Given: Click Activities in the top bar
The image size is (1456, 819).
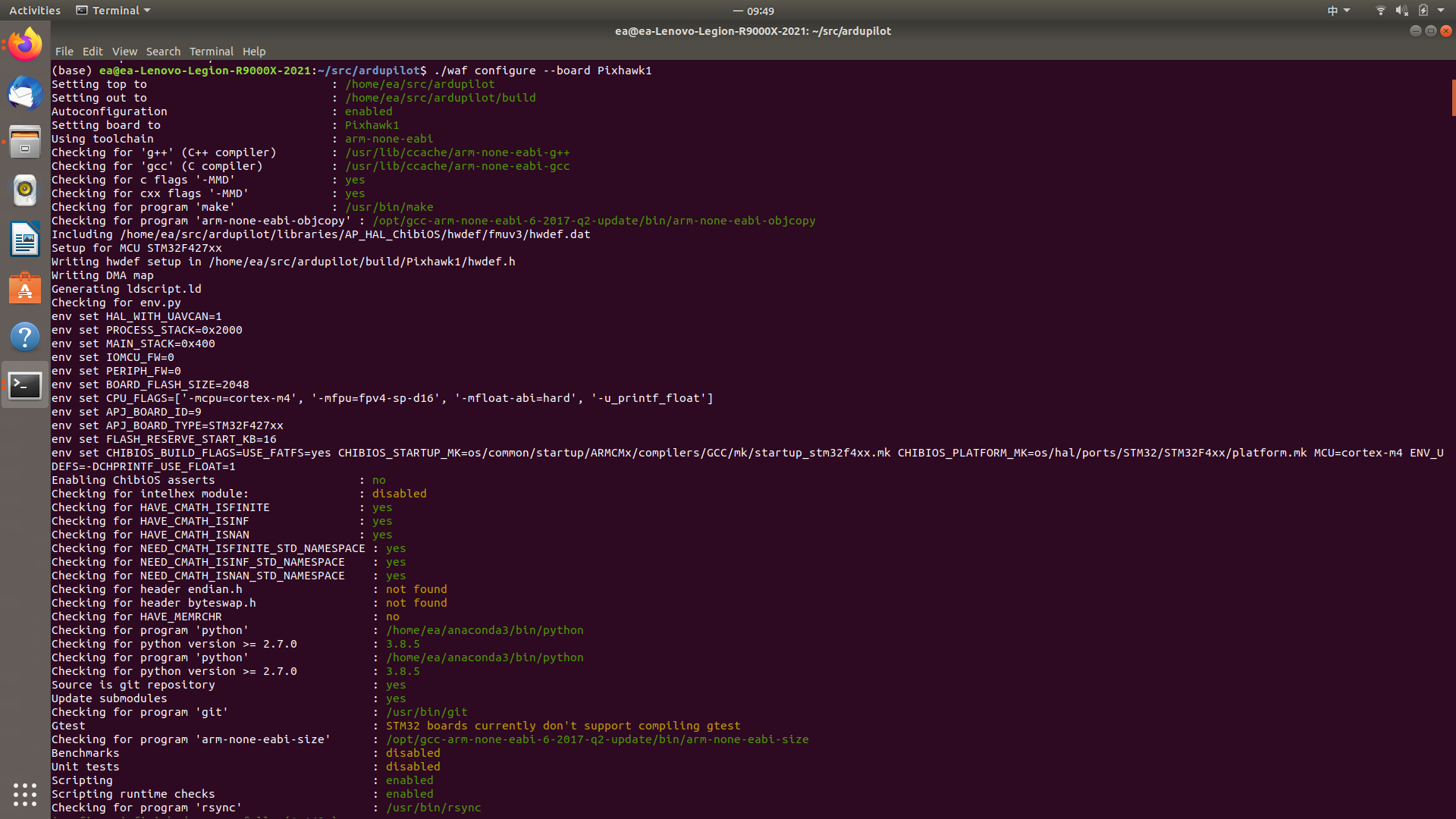Looking at the screenshot, I should pos(34,10).
